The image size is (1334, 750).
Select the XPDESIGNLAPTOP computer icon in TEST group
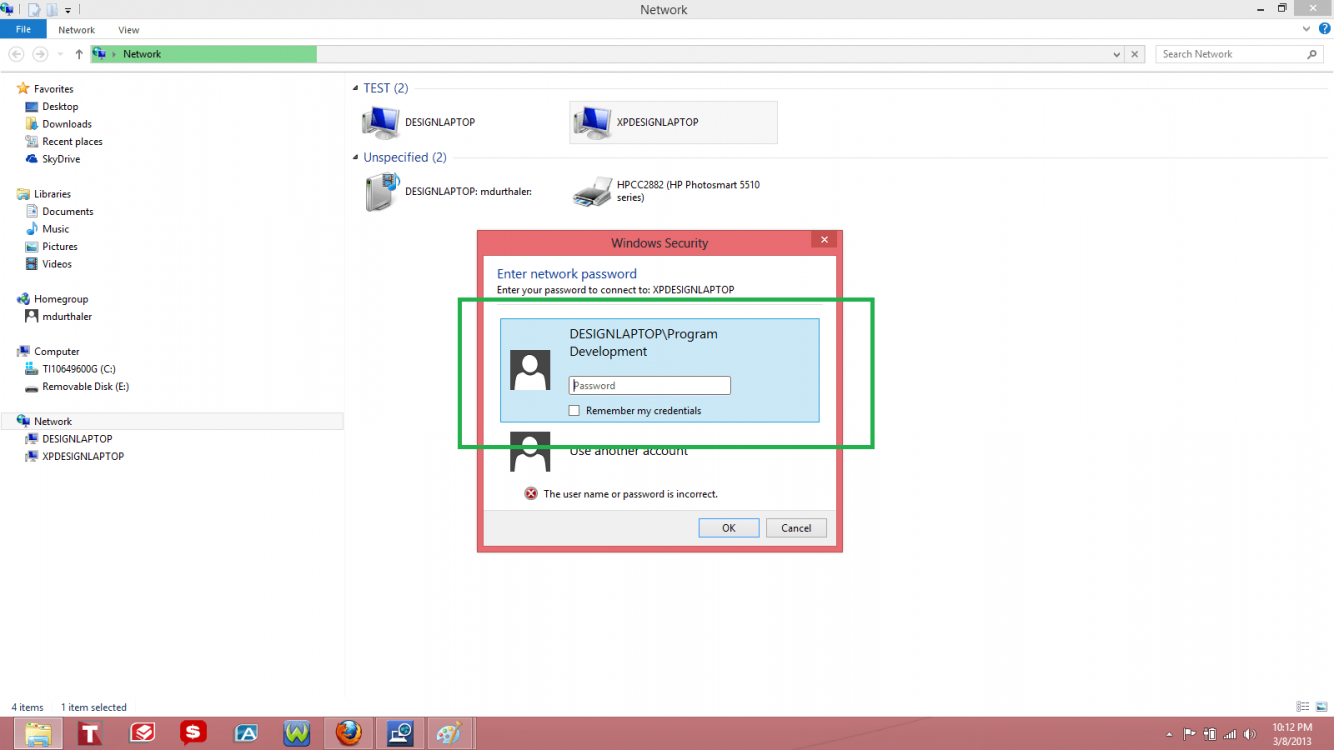click(592, 122)
